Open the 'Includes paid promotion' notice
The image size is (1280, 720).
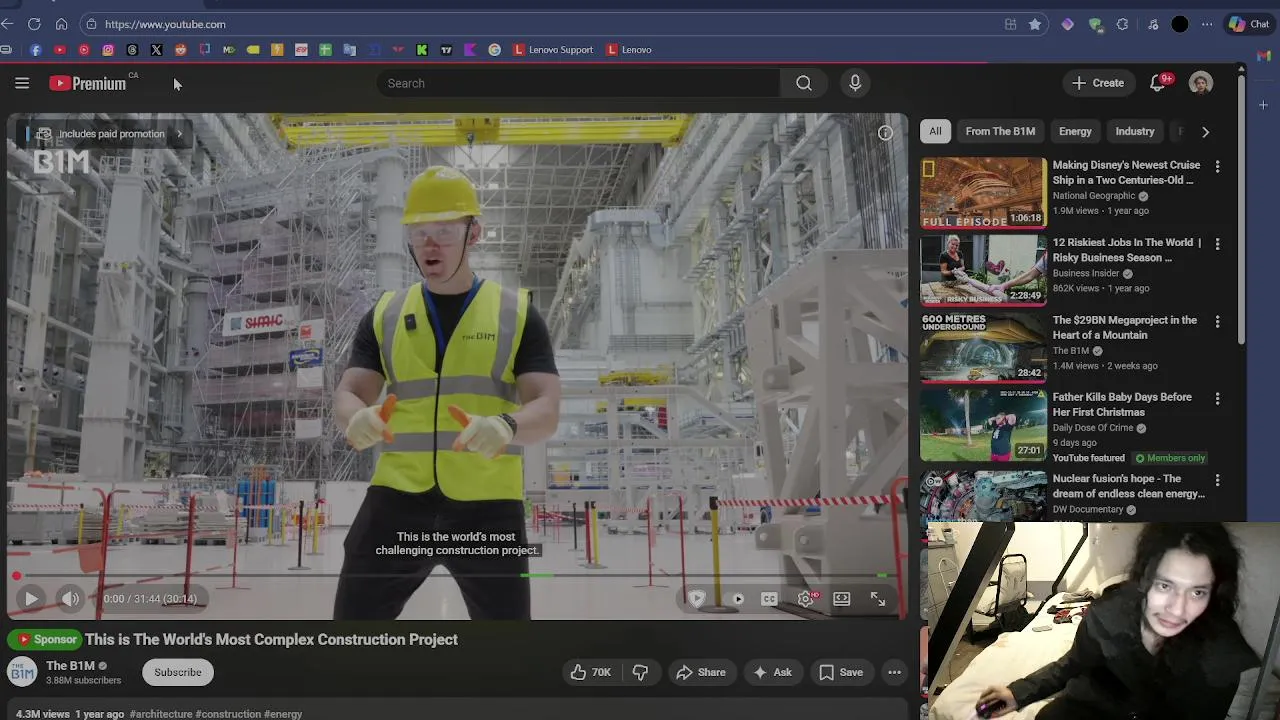coord(110,134)
